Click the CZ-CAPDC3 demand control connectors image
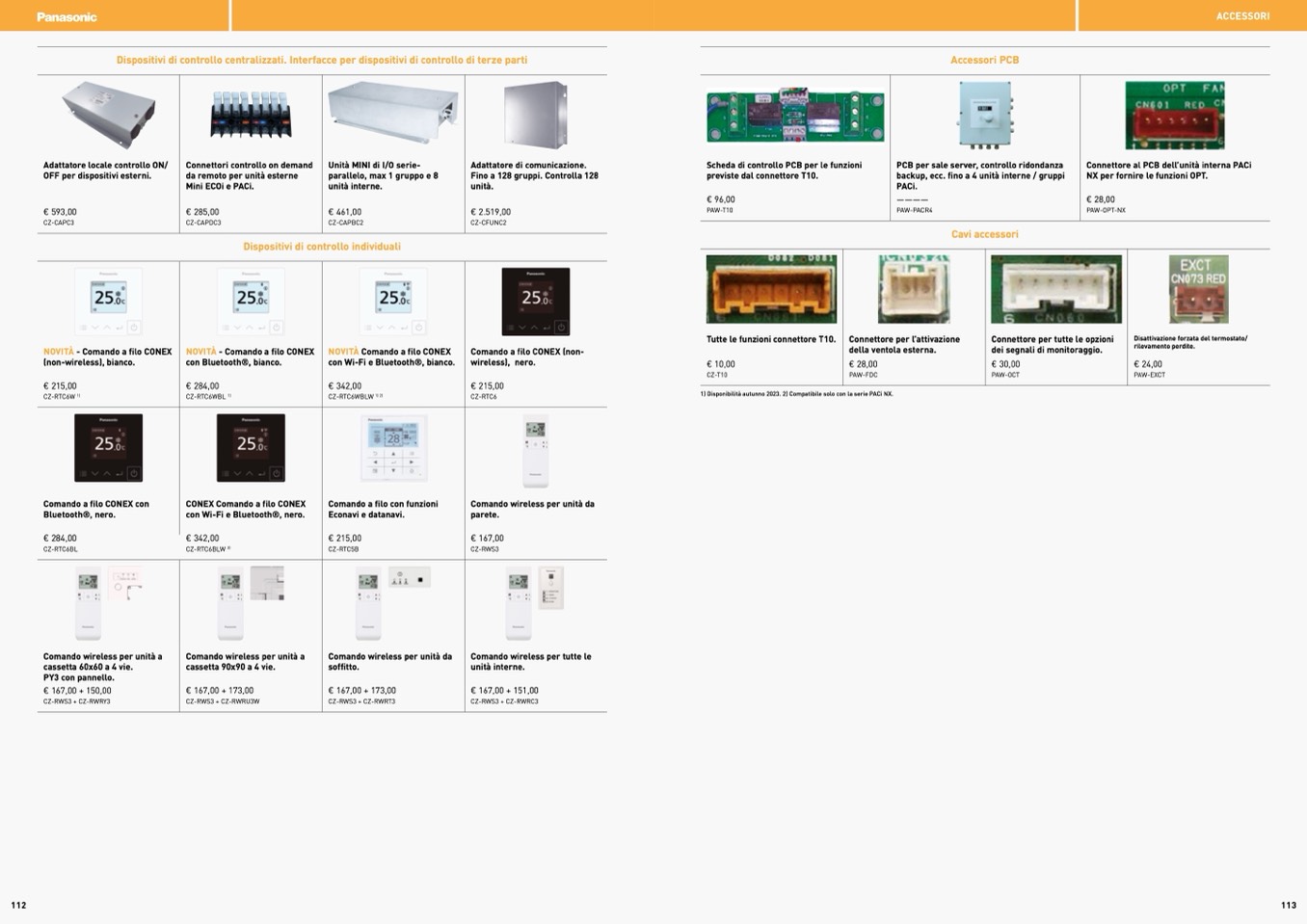The height and width of the screenshot is (924, 1307). [x=251, y=115]
